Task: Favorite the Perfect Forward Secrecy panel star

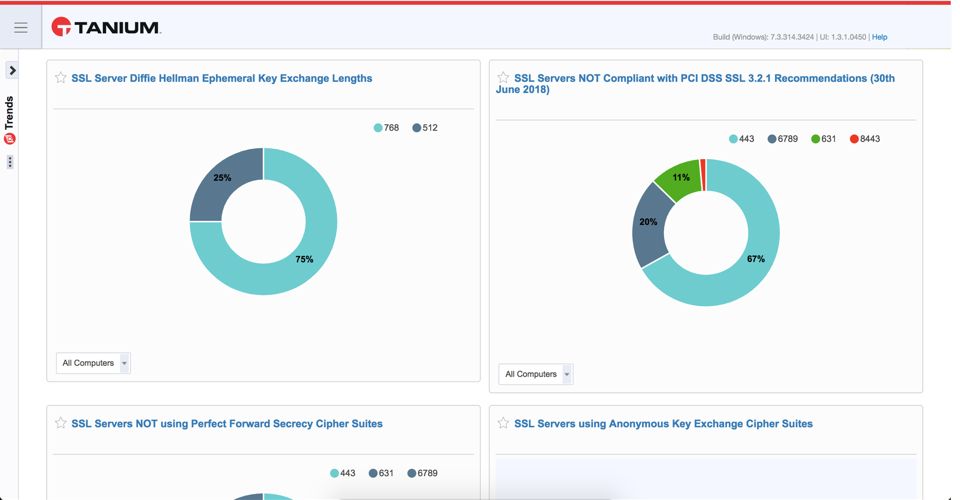Action: point(60,423)
